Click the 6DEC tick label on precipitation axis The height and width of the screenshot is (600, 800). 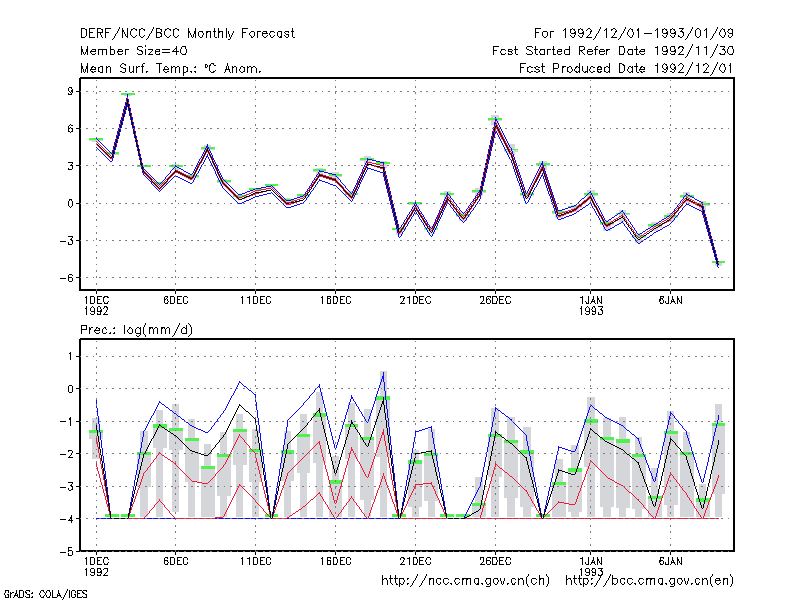point(176,561)
